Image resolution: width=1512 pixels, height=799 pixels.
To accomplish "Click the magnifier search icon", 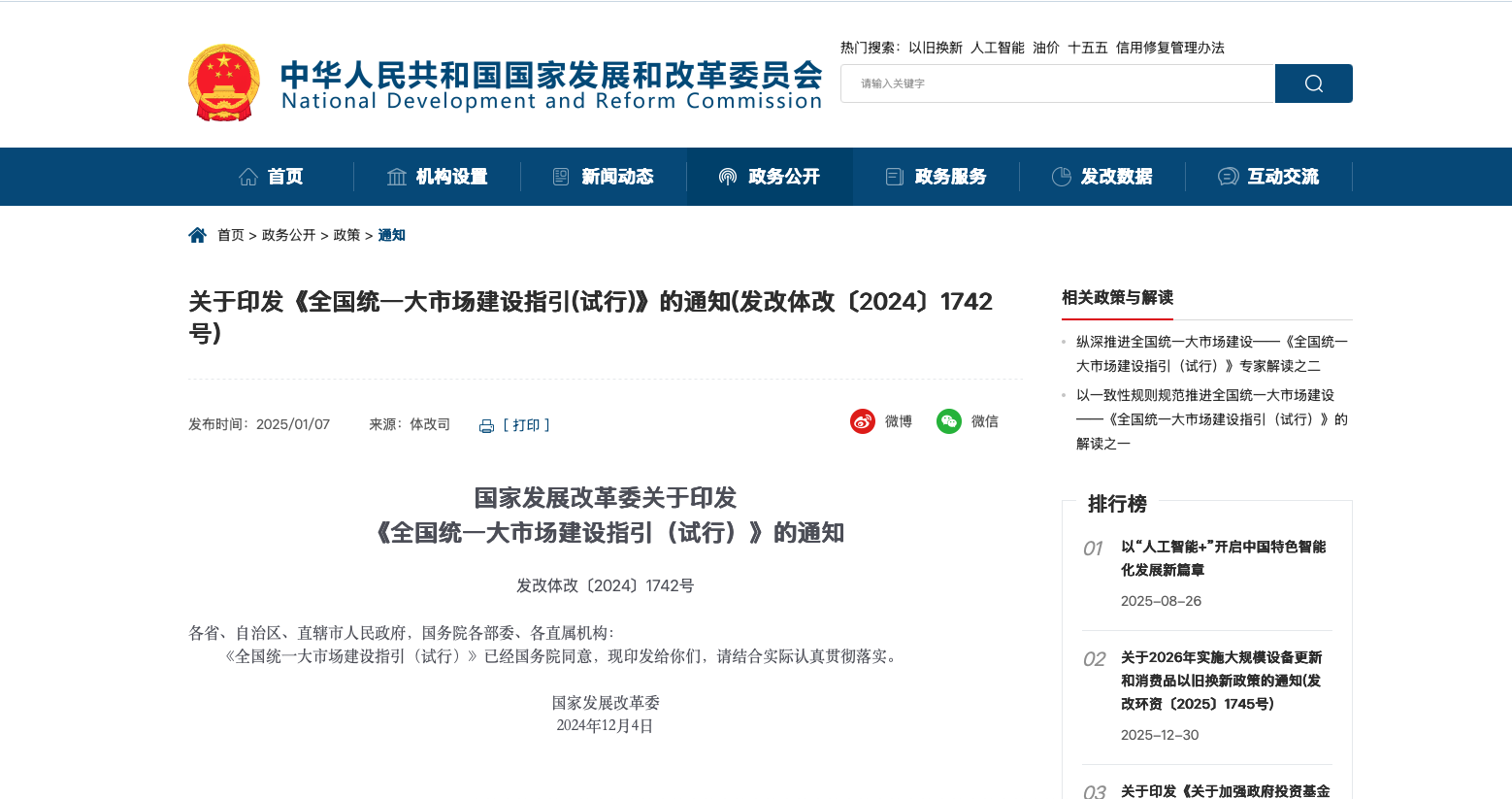I will (x=1313, y=83).
